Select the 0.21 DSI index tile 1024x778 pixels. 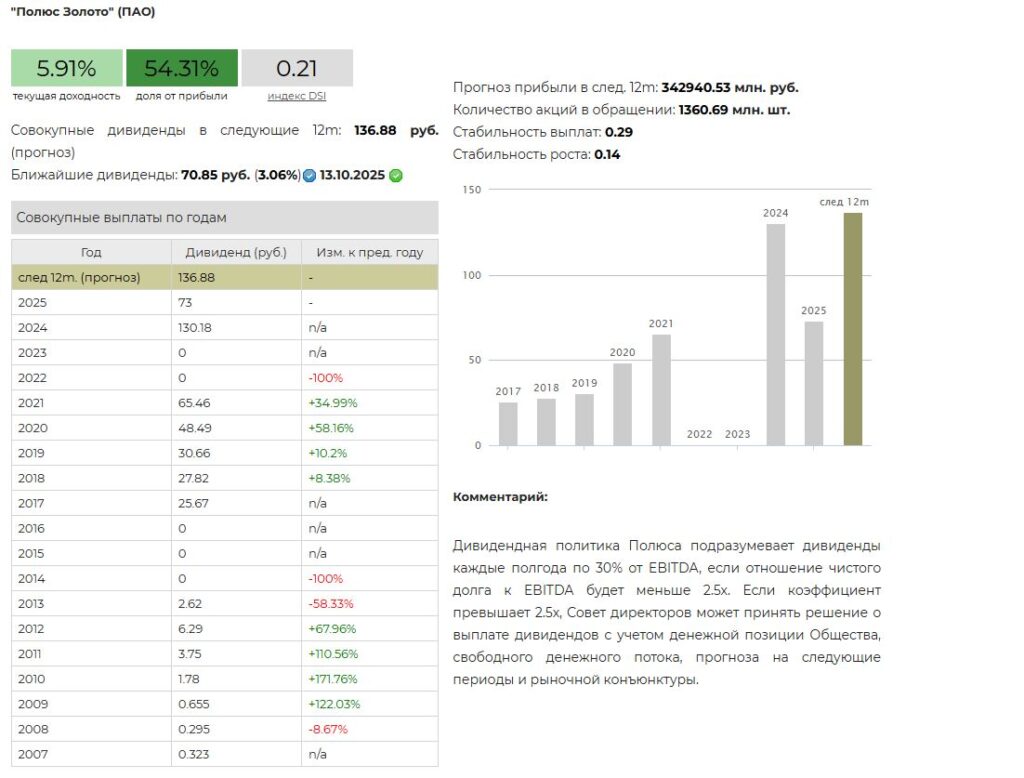coord(297,68)
